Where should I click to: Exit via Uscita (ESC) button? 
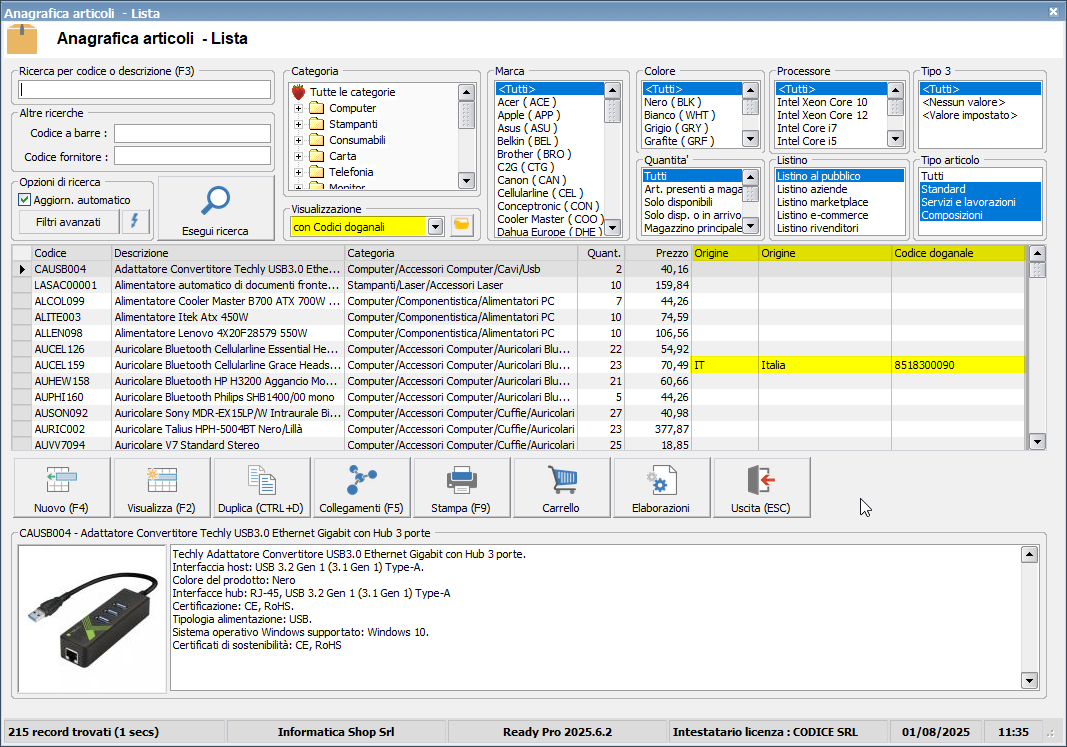tap(761, 488)
